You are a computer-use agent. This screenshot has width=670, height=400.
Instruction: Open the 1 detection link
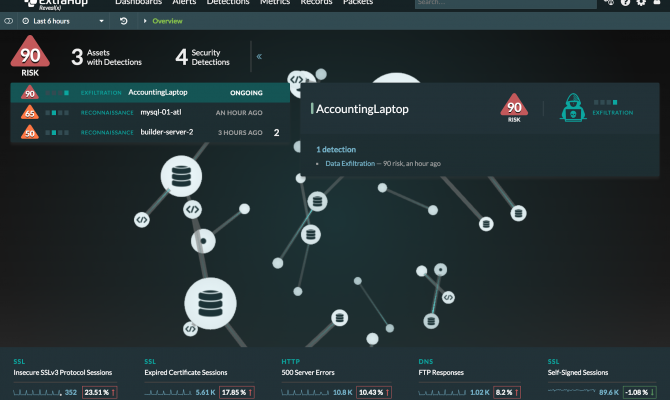click(x=336, y=150)
